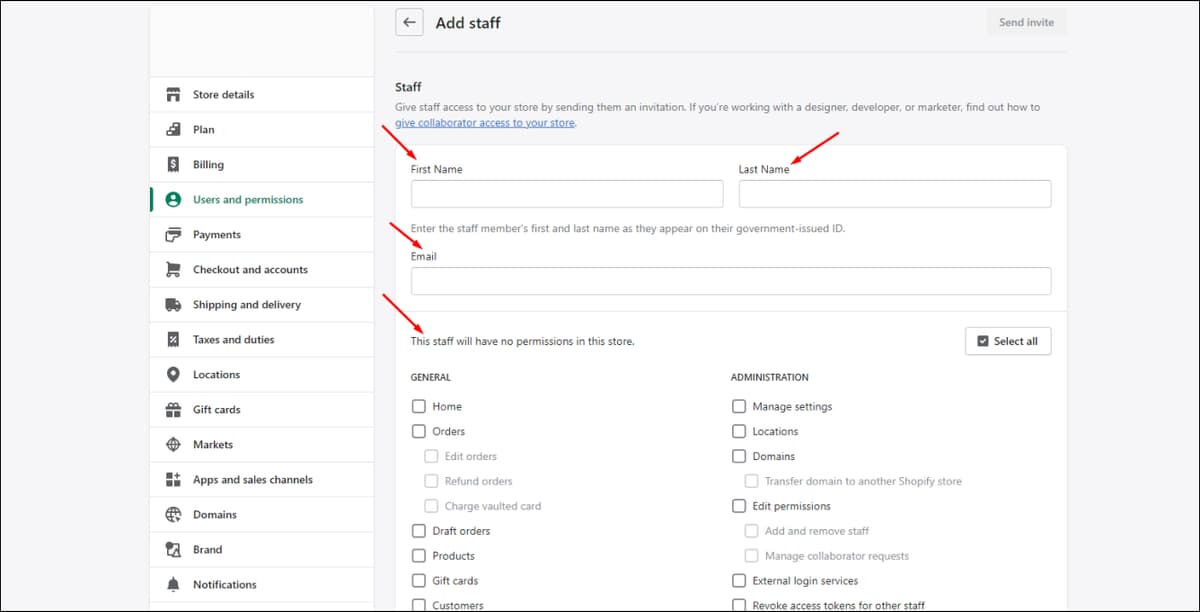Open Store details settings
Viewport: 1200px width, 612px height.
[261, 95]
